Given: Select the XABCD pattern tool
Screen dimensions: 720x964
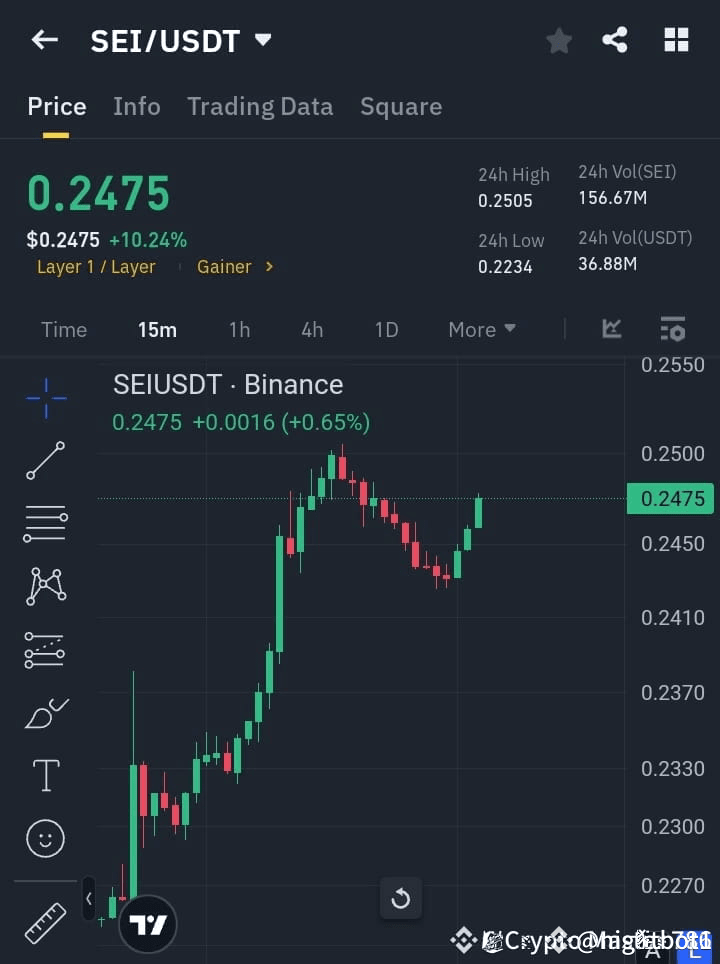Looking at the screenshot, I should pyautogui.click(x=46, y=587).
